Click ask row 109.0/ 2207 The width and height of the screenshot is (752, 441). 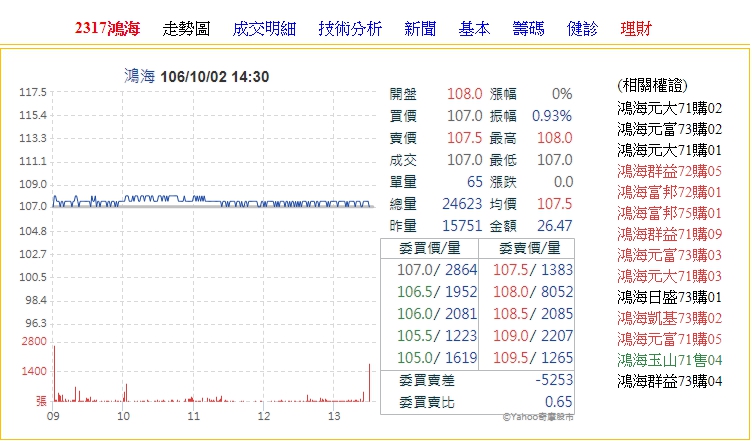pos(533,336)
